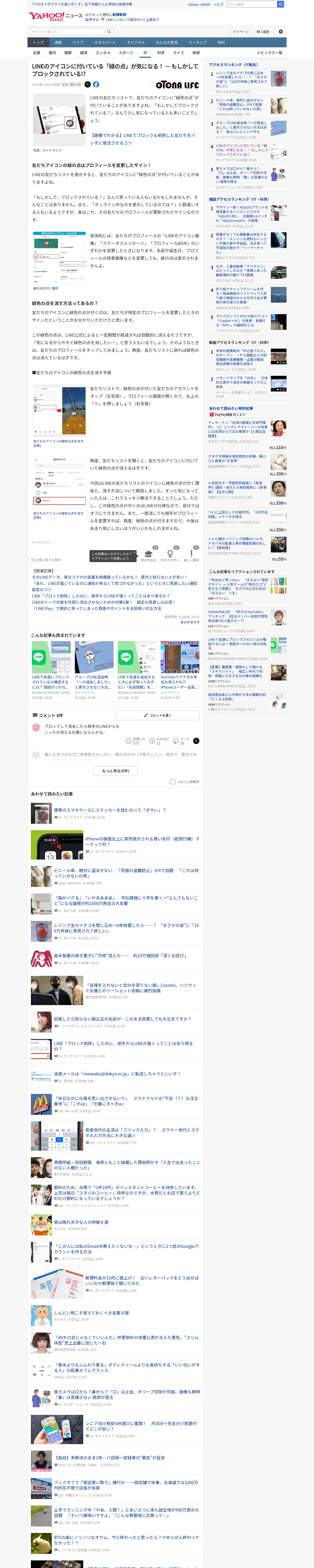Open HIKAKIN紅2位 reaction article link
This screenshot has width=314, height=1568.
coord(238,616)
